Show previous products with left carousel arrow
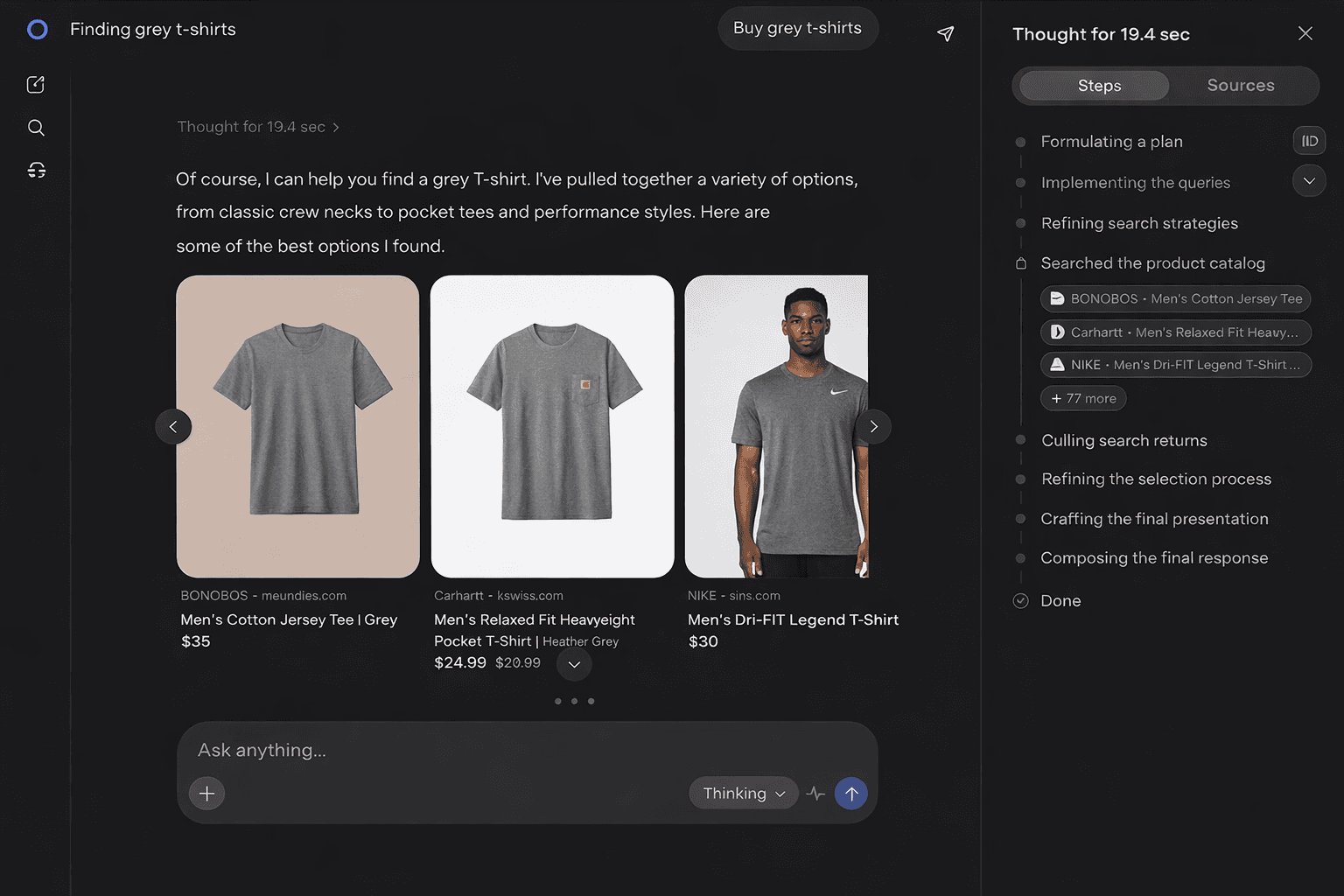Viewport: 1344px width, 896px height. pos(173,427)
